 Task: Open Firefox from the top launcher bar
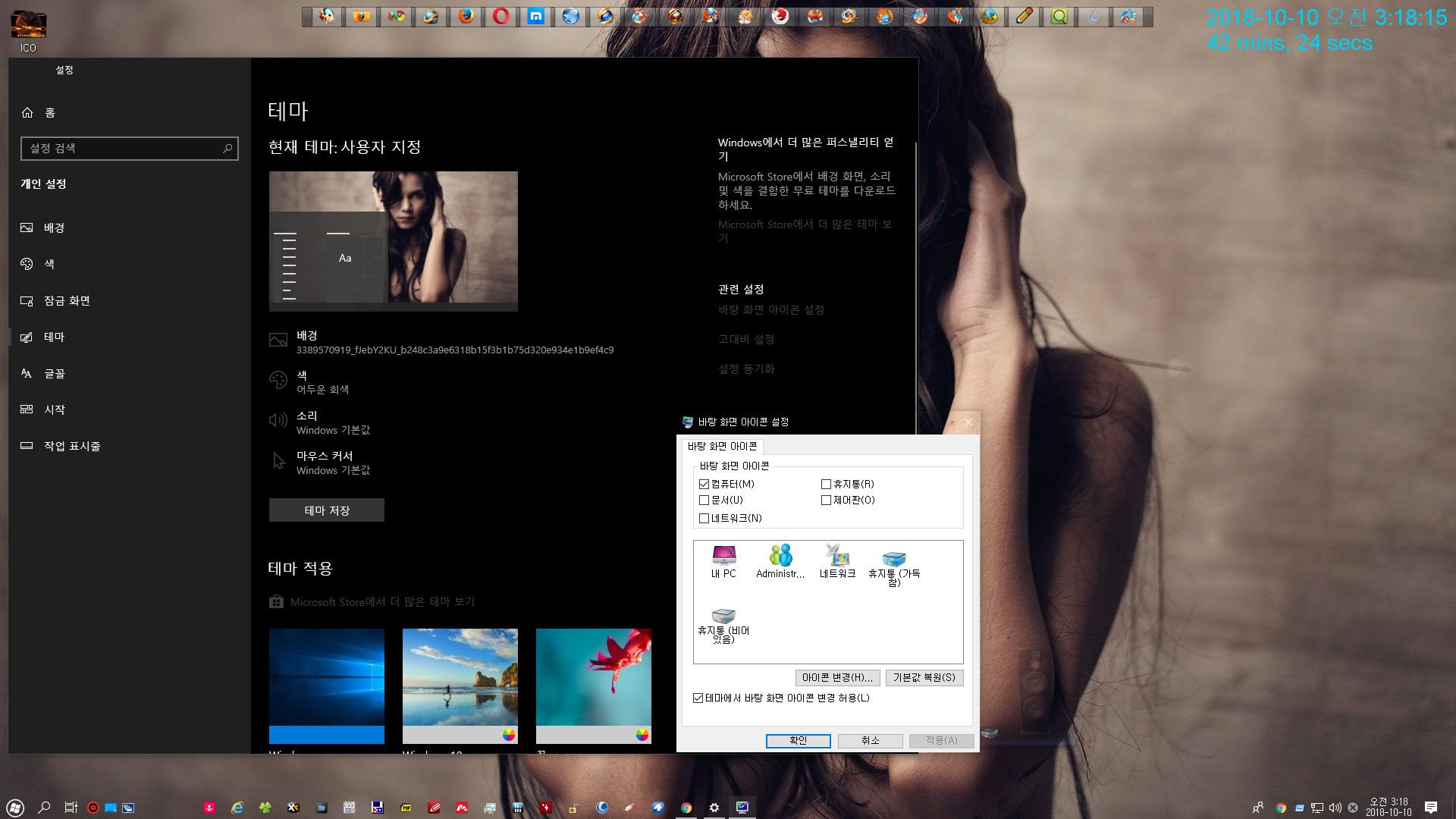tap(466, 17)
